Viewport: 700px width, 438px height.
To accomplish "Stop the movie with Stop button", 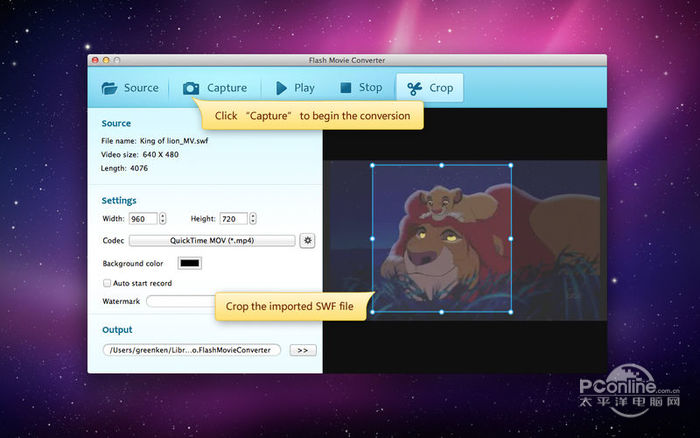I will (x=361, y=88).
